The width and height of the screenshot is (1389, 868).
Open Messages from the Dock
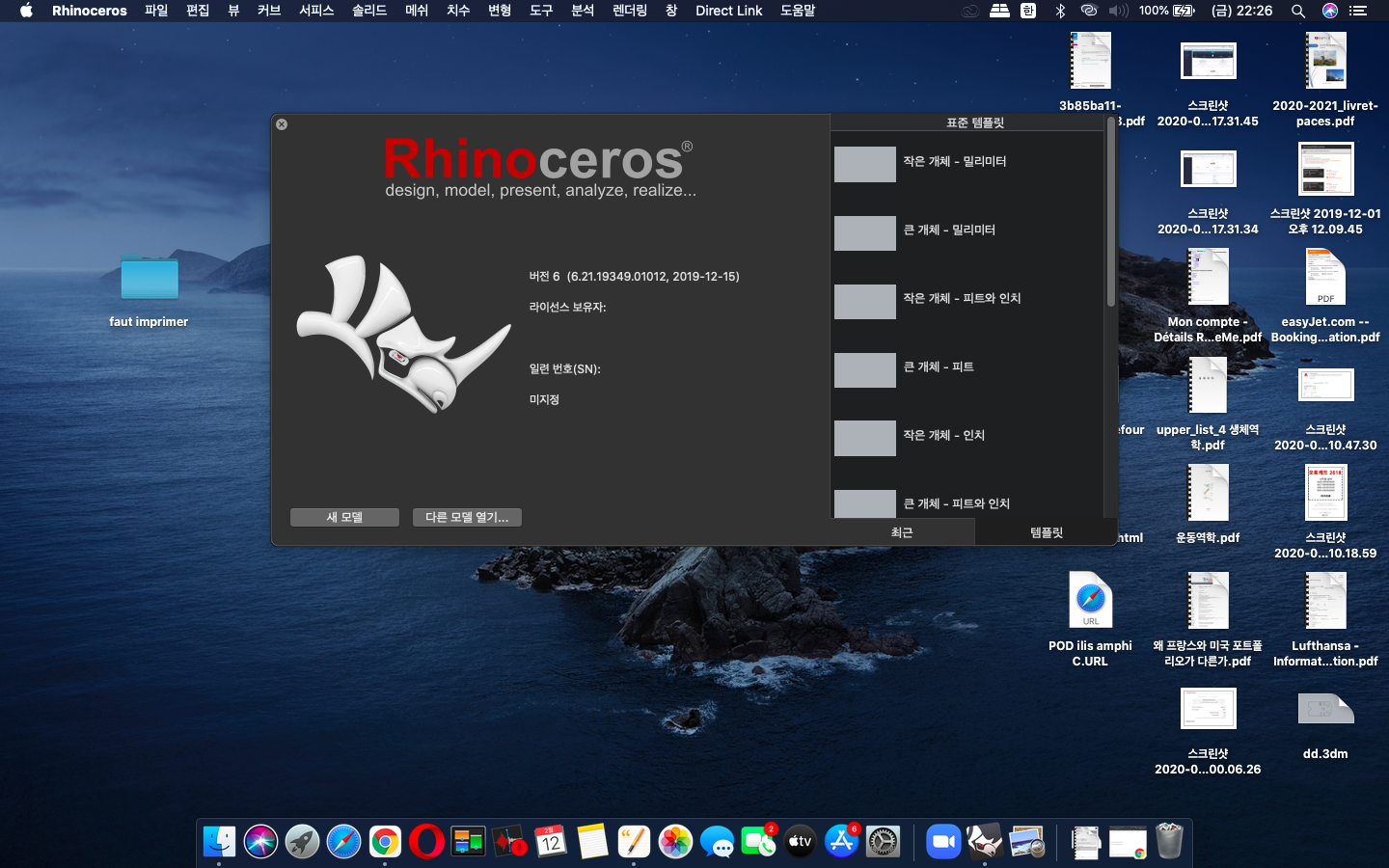pos(717,842)
